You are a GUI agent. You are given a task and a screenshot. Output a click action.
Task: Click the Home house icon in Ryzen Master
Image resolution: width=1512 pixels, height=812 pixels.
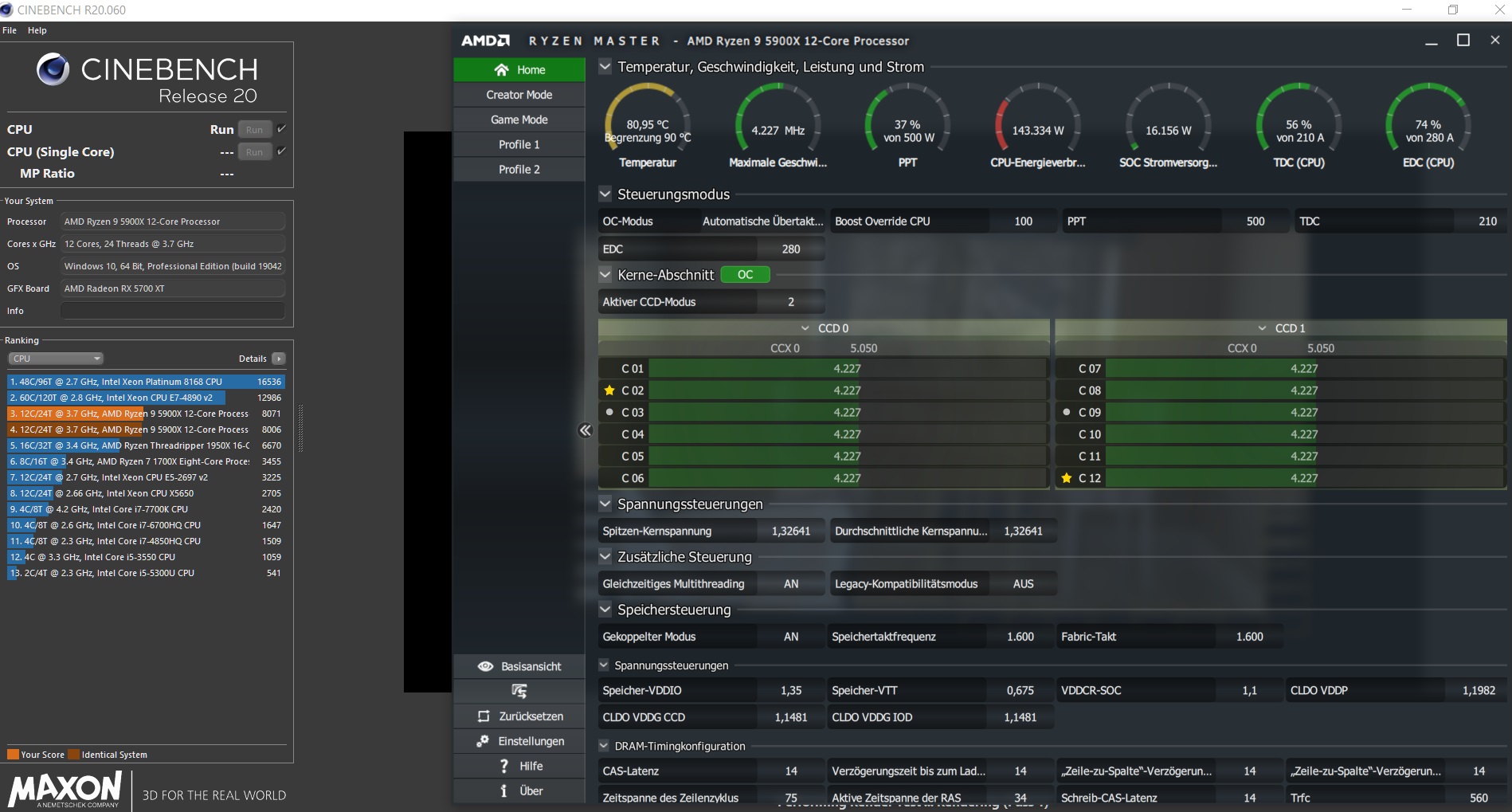coord(501,69)
